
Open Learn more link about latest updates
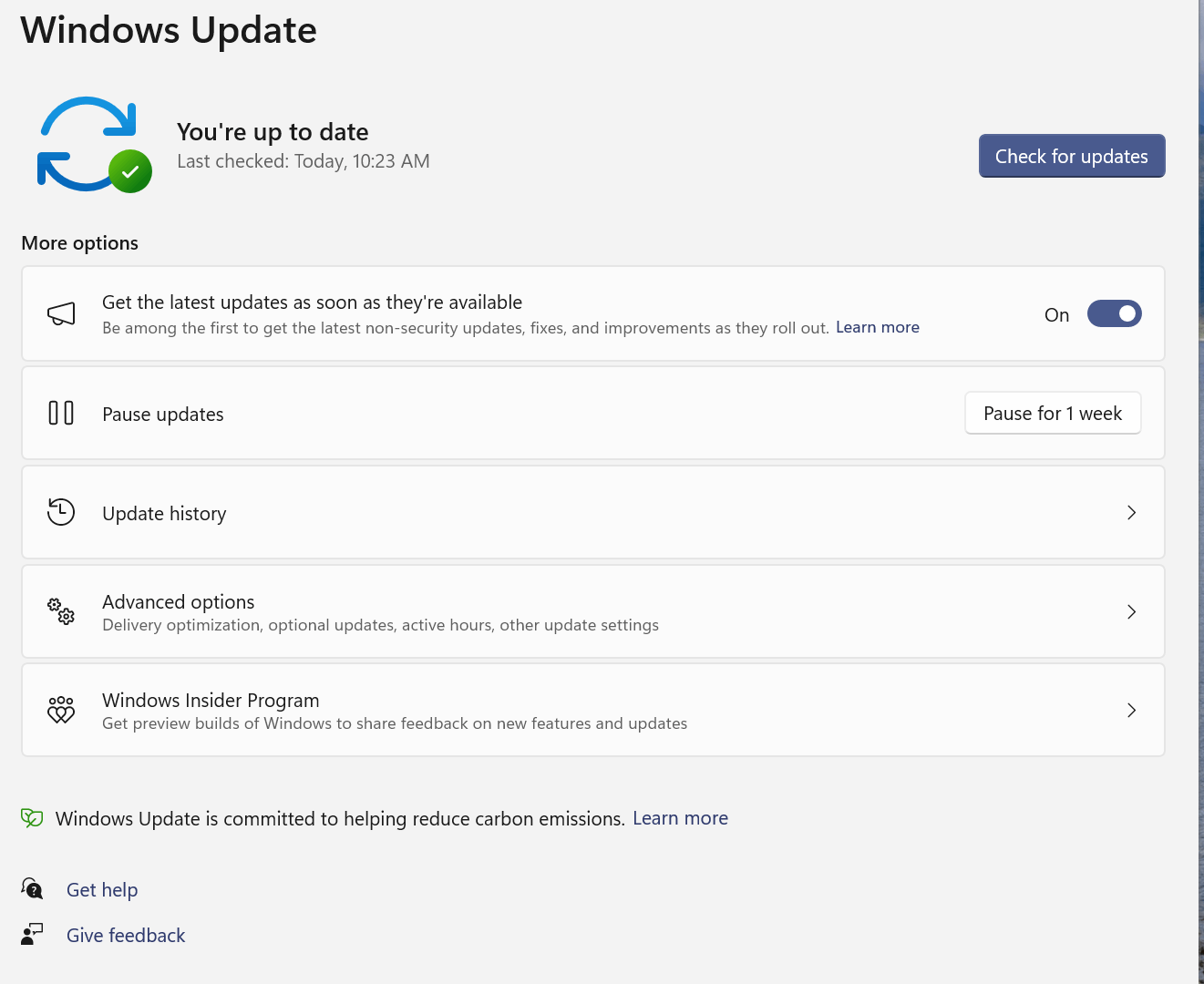[x=878, y=327]
